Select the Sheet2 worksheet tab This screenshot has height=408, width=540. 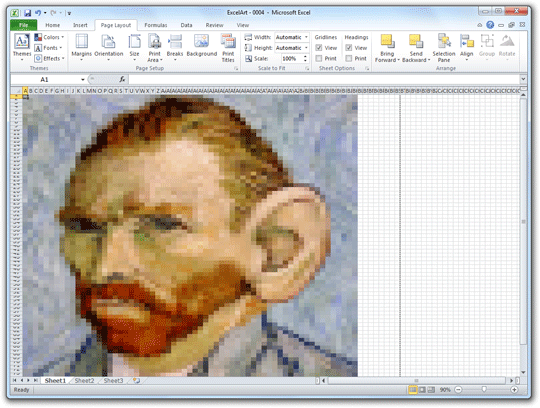[x=84, y=380]
